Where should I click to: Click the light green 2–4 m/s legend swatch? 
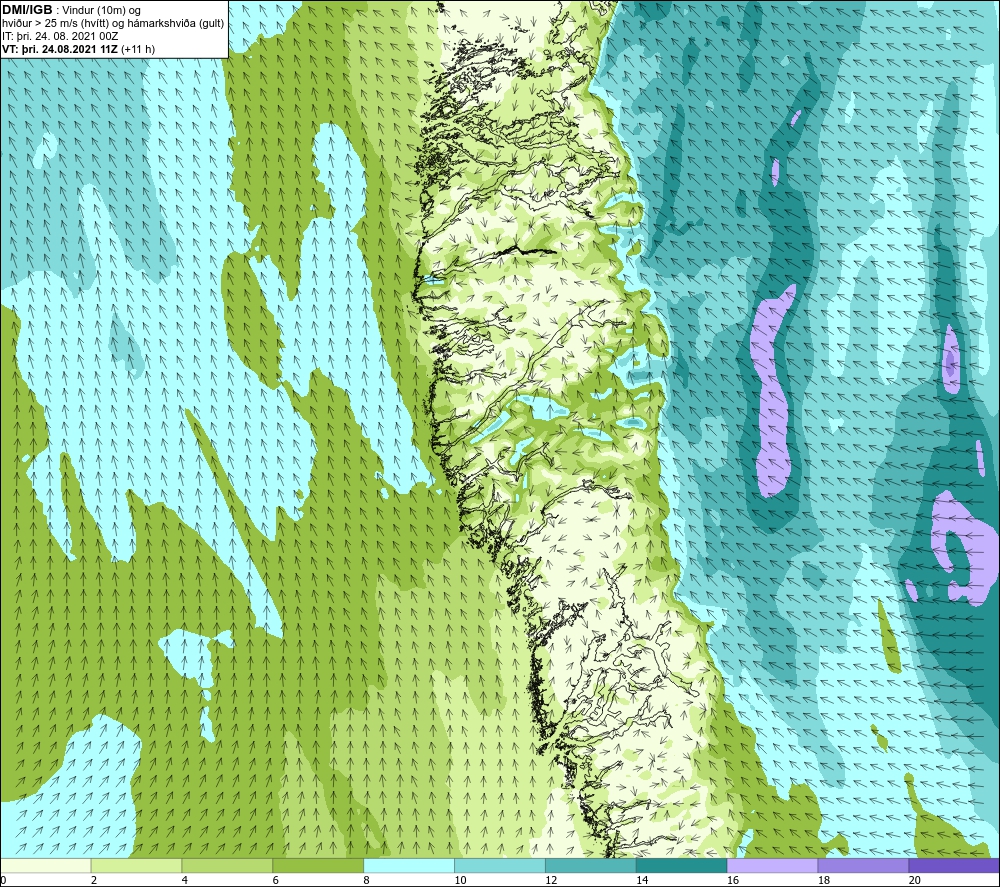pyautogui.click(x=136, y=865)
